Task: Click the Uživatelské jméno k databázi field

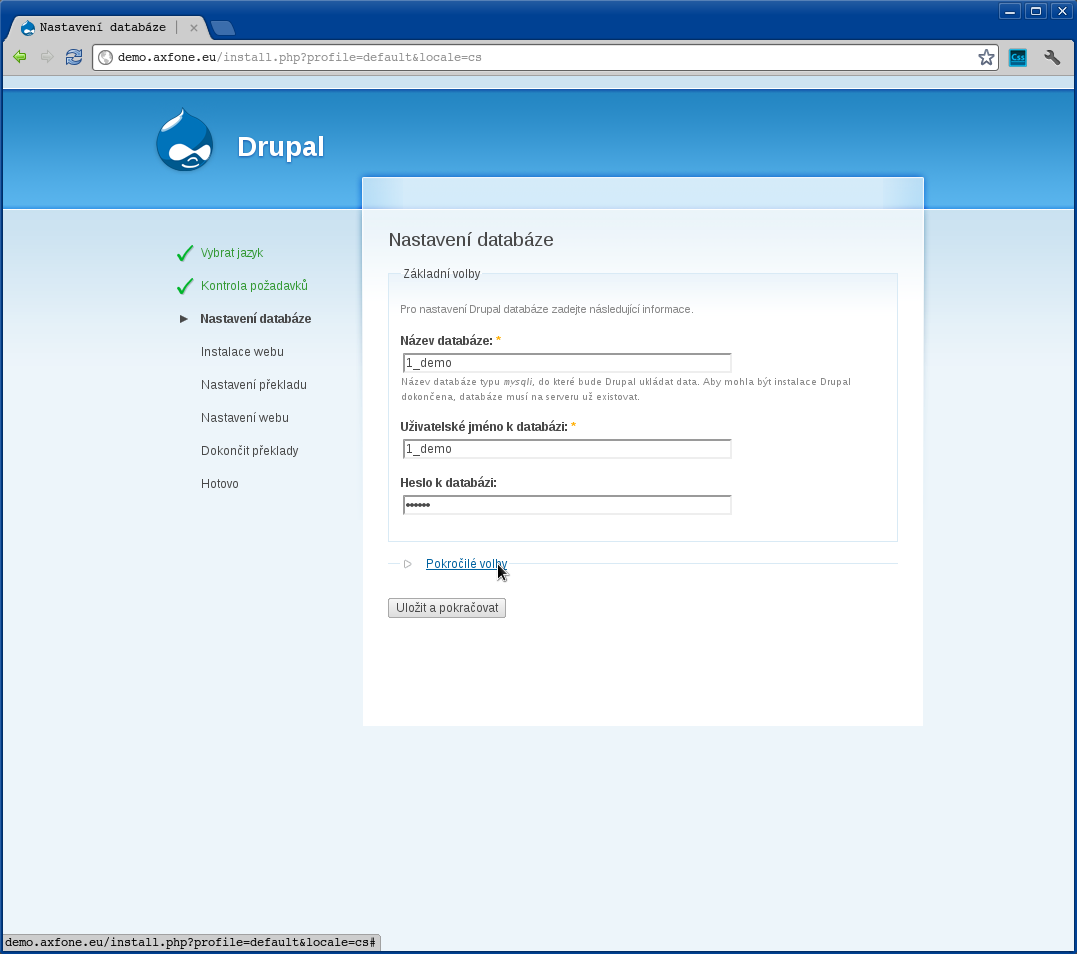Action: (567, 449)
